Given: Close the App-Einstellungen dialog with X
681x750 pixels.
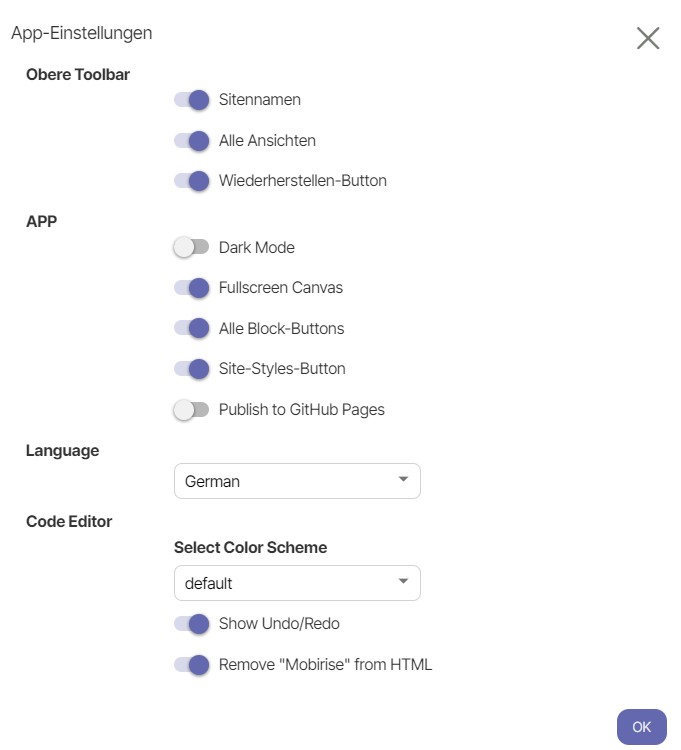Looking at the screenshot, I should (x=648, y=38).
